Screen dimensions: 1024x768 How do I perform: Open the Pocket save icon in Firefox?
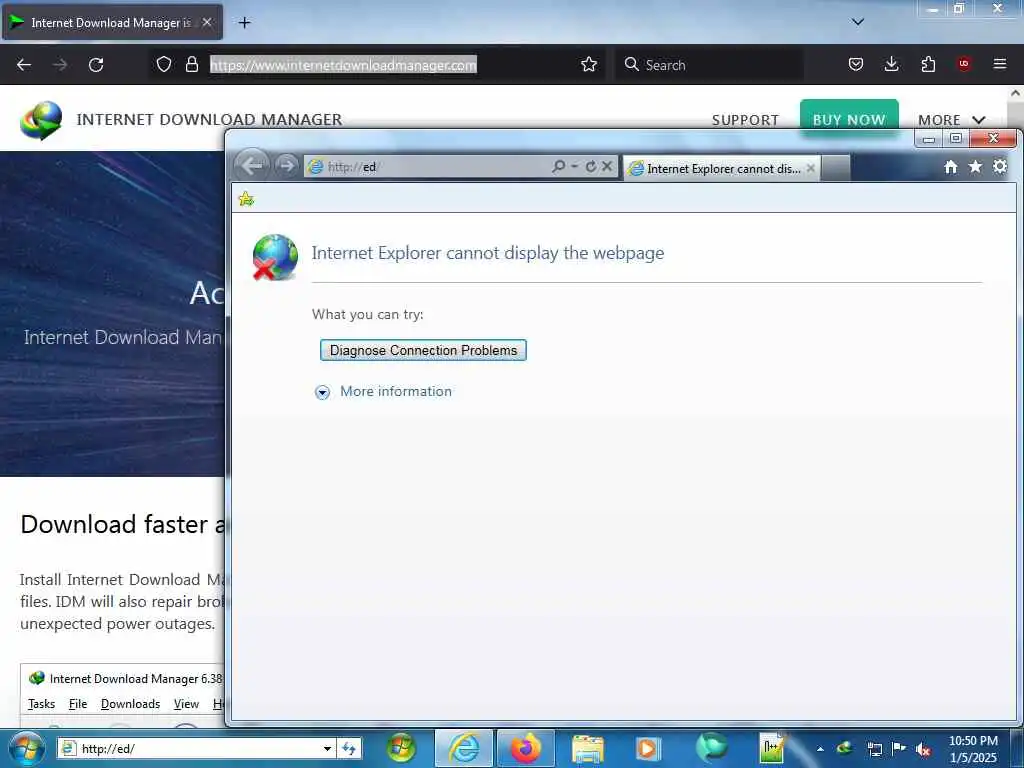(856, 64)
